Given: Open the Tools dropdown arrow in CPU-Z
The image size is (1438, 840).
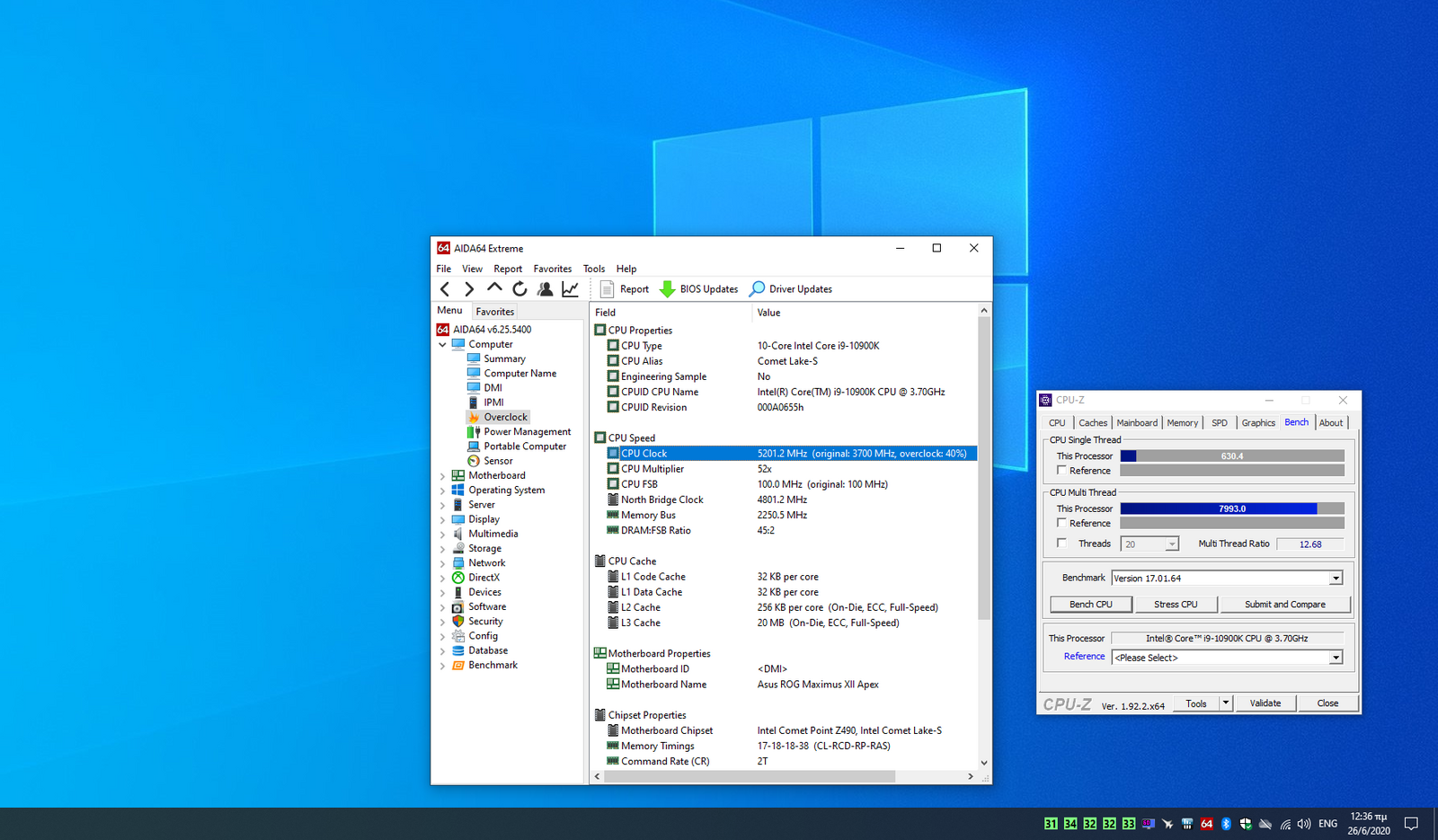Looking at the screenshot, I should [x=1225, y=703].
